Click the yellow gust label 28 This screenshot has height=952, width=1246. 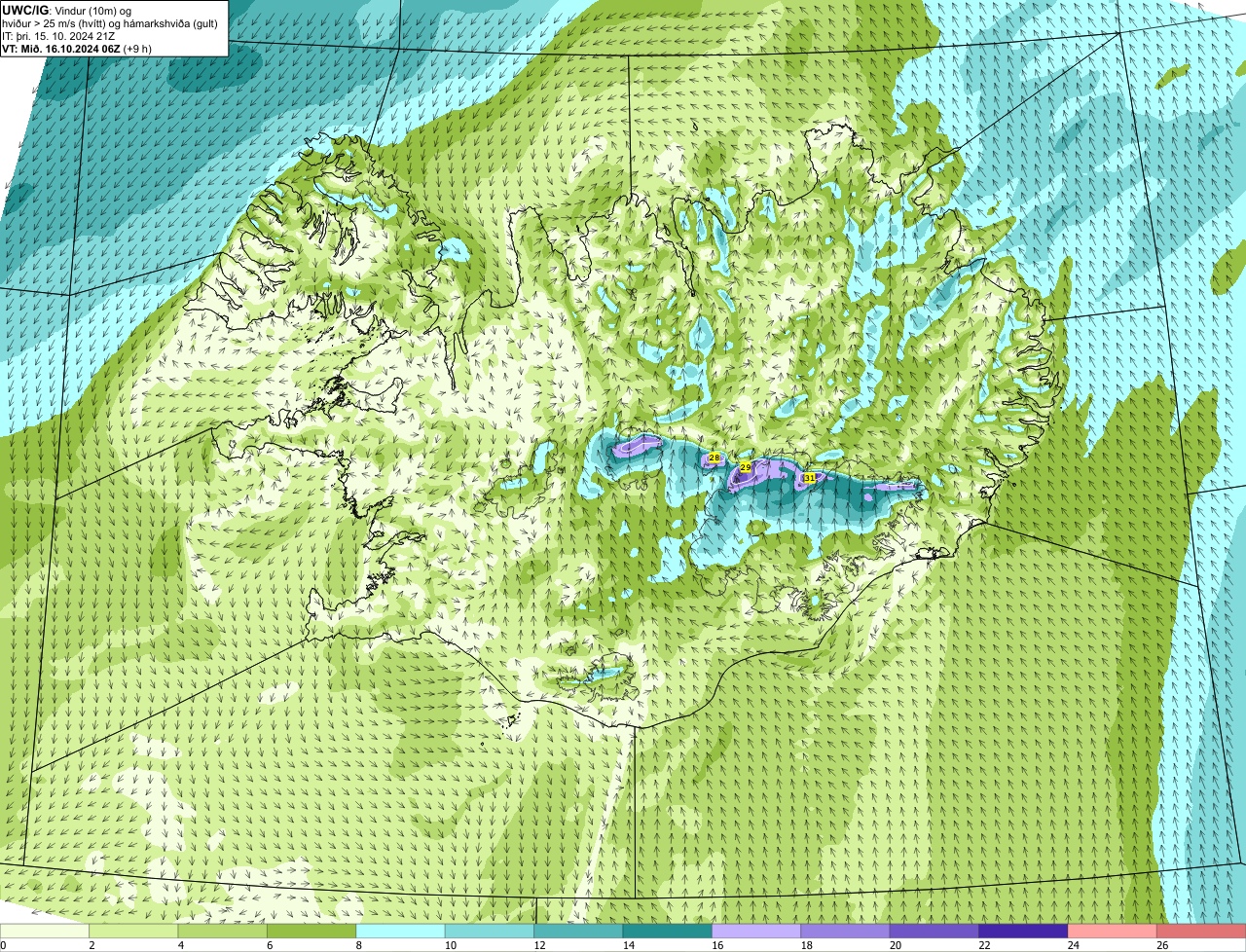(x=714, y=458)
